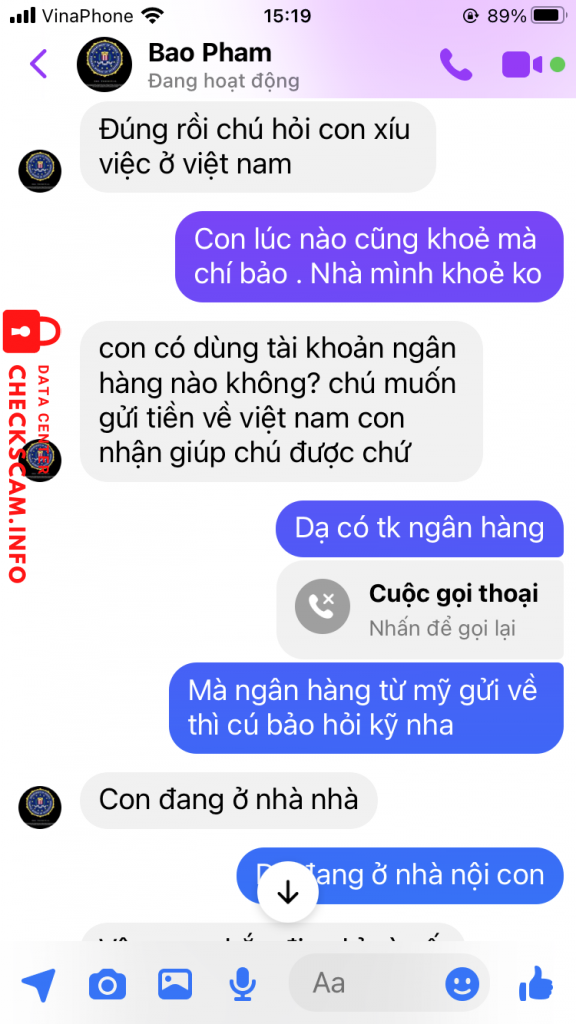This screenshot has height=1024, width=576.
Task: Open the emoji picker smiley icon
Action: point(462,984)
